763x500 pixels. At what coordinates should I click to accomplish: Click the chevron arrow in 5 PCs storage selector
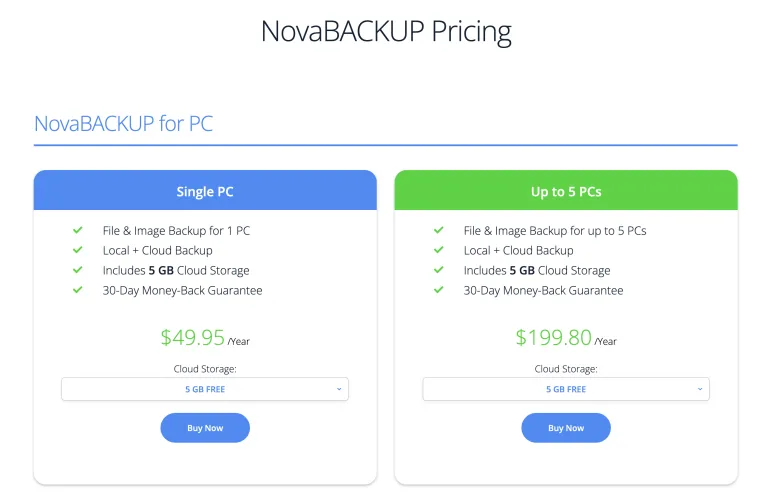pyautogui.click(x=699, y=389)
